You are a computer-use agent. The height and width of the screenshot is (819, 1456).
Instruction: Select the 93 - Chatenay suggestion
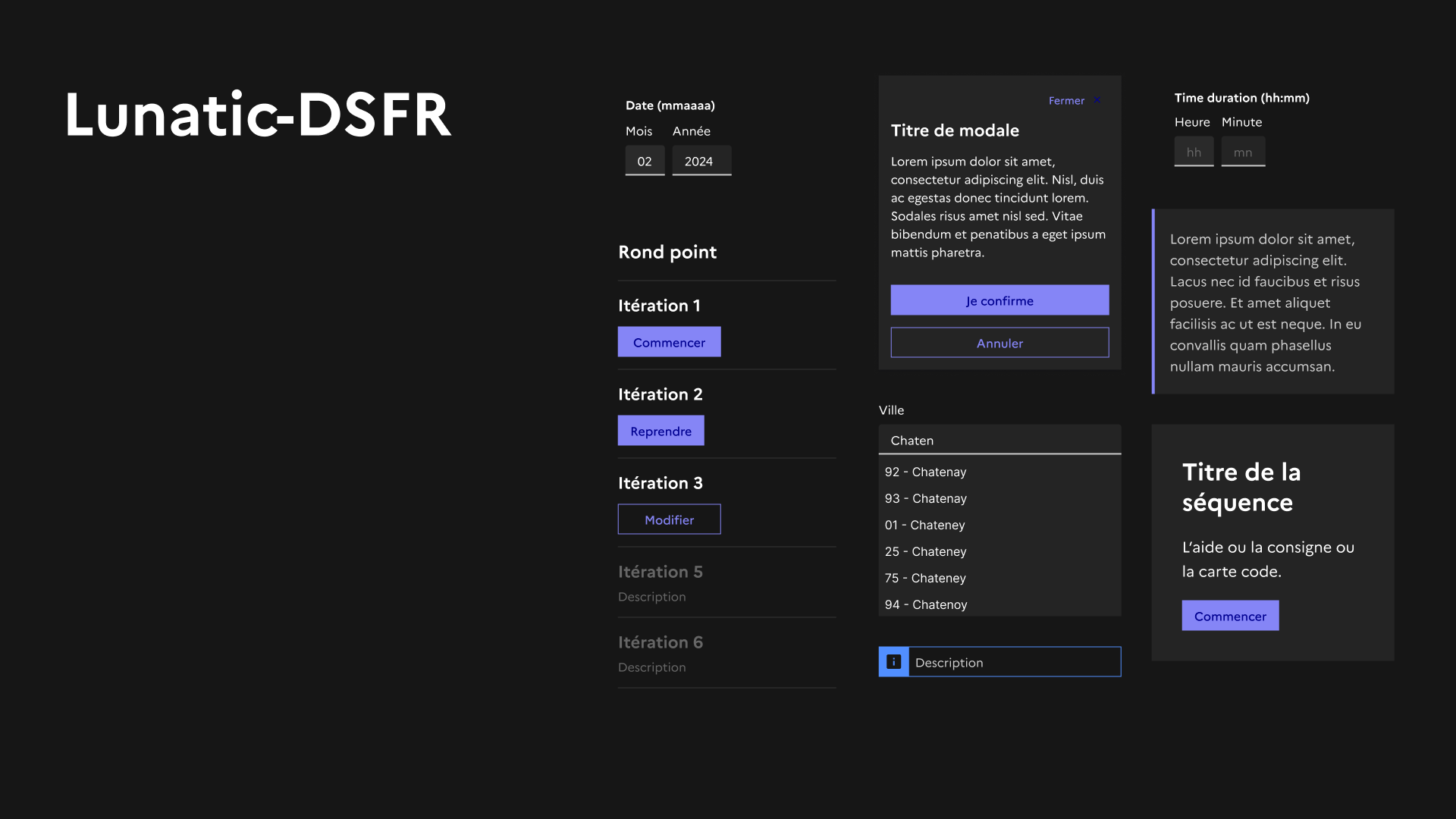925,498
